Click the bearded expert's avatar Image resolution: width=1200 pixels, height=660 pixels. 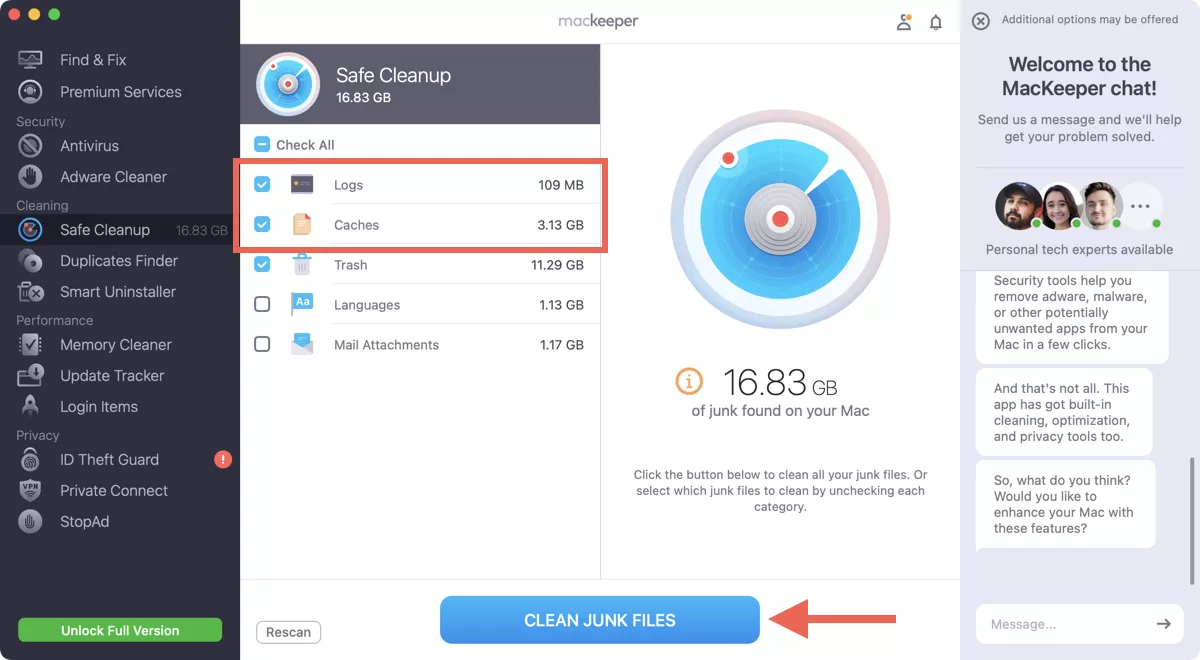(1019, 206)
